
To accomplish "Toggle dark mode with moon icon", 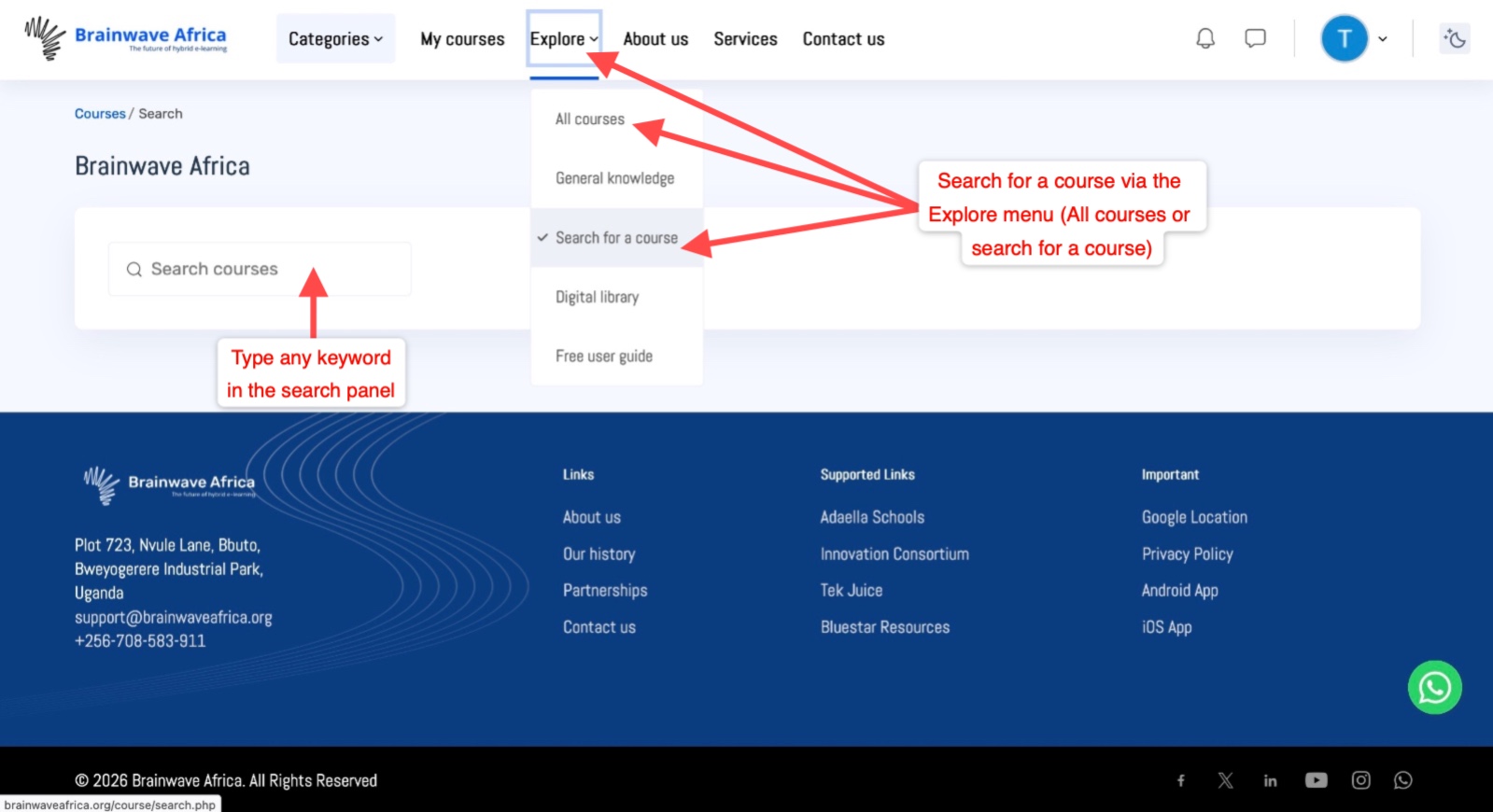I will click(x=1454, y=38).
